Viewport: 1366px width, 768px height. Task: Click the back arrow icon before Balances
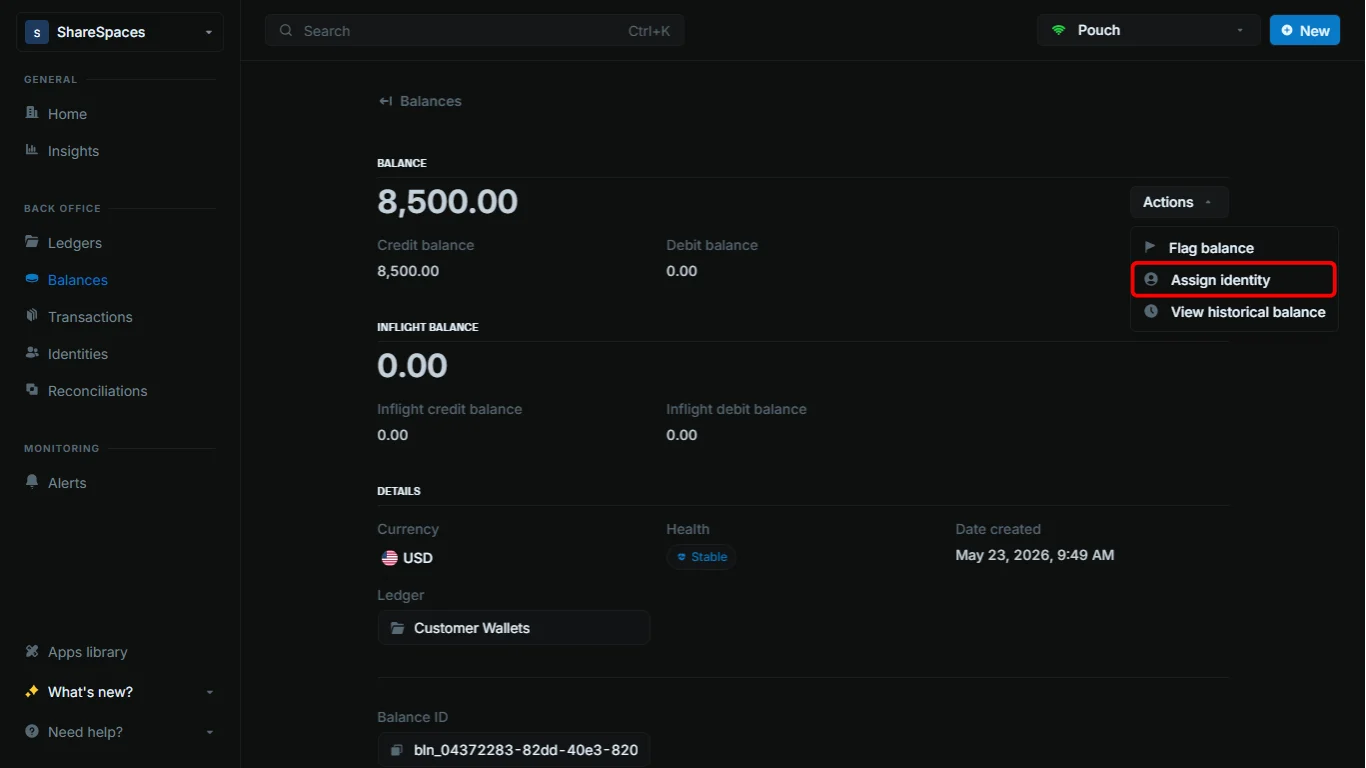point(385,101)
